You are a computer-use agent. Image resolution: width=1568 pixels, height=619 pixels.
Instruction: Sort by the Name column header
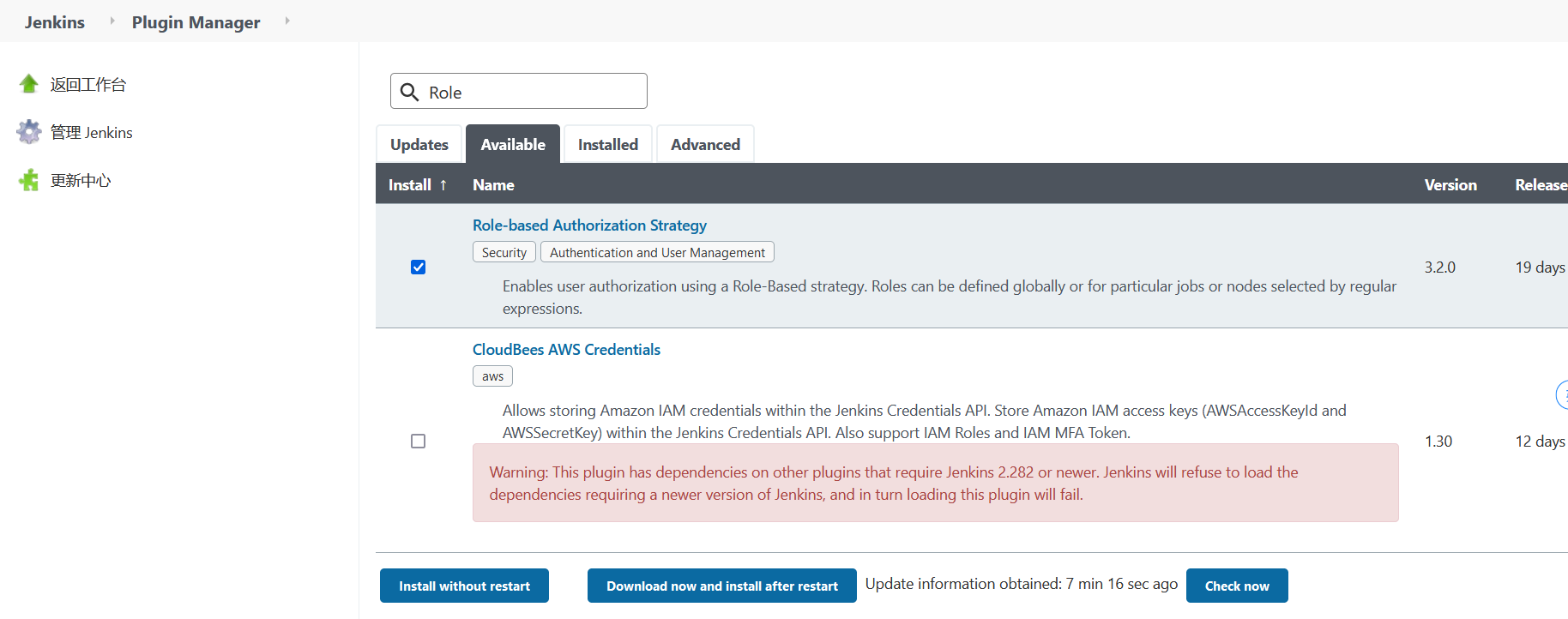coord(493,185)
